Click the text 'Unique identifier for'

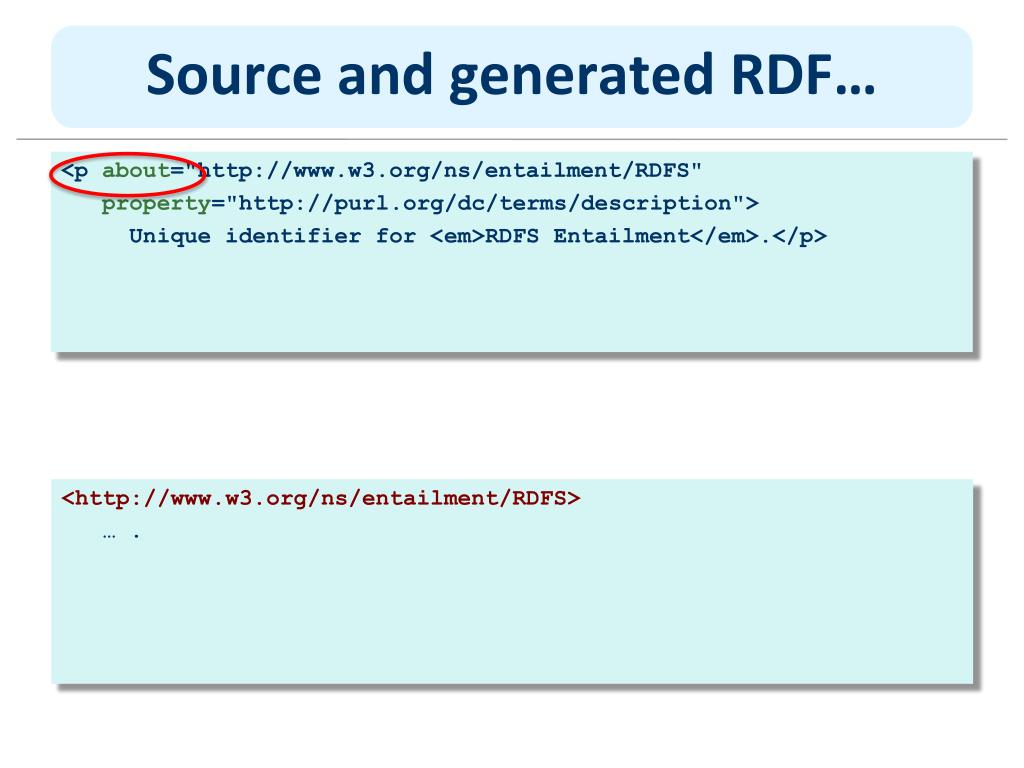272,236
